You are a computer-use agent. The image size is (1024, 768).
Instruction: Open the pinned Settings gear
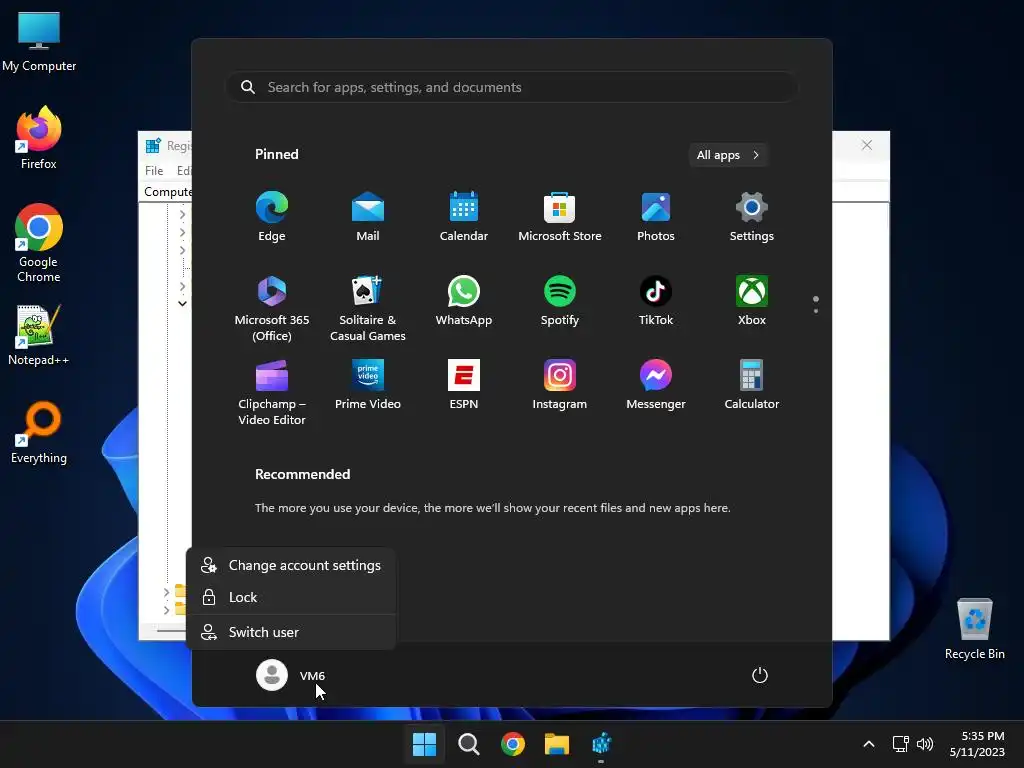pyautogui.click(x=752, y=216)
